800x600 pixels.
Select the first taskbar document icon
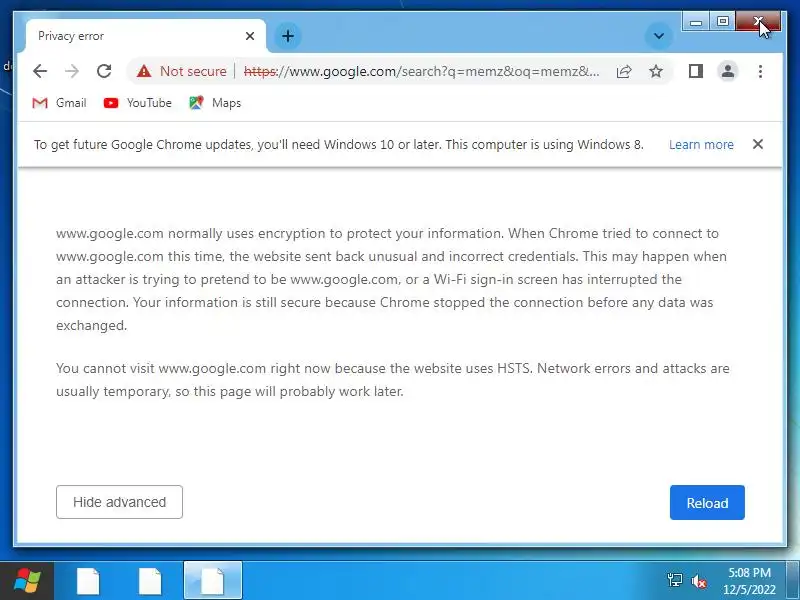(88, 581)
